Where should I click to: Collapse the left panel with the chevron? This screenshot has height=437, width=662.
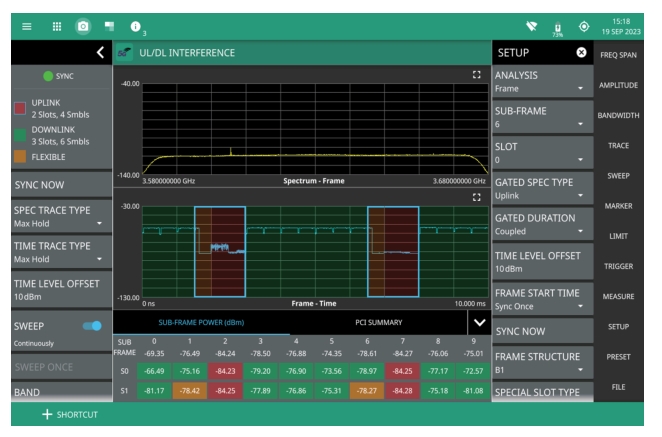[x=99, y=51]
